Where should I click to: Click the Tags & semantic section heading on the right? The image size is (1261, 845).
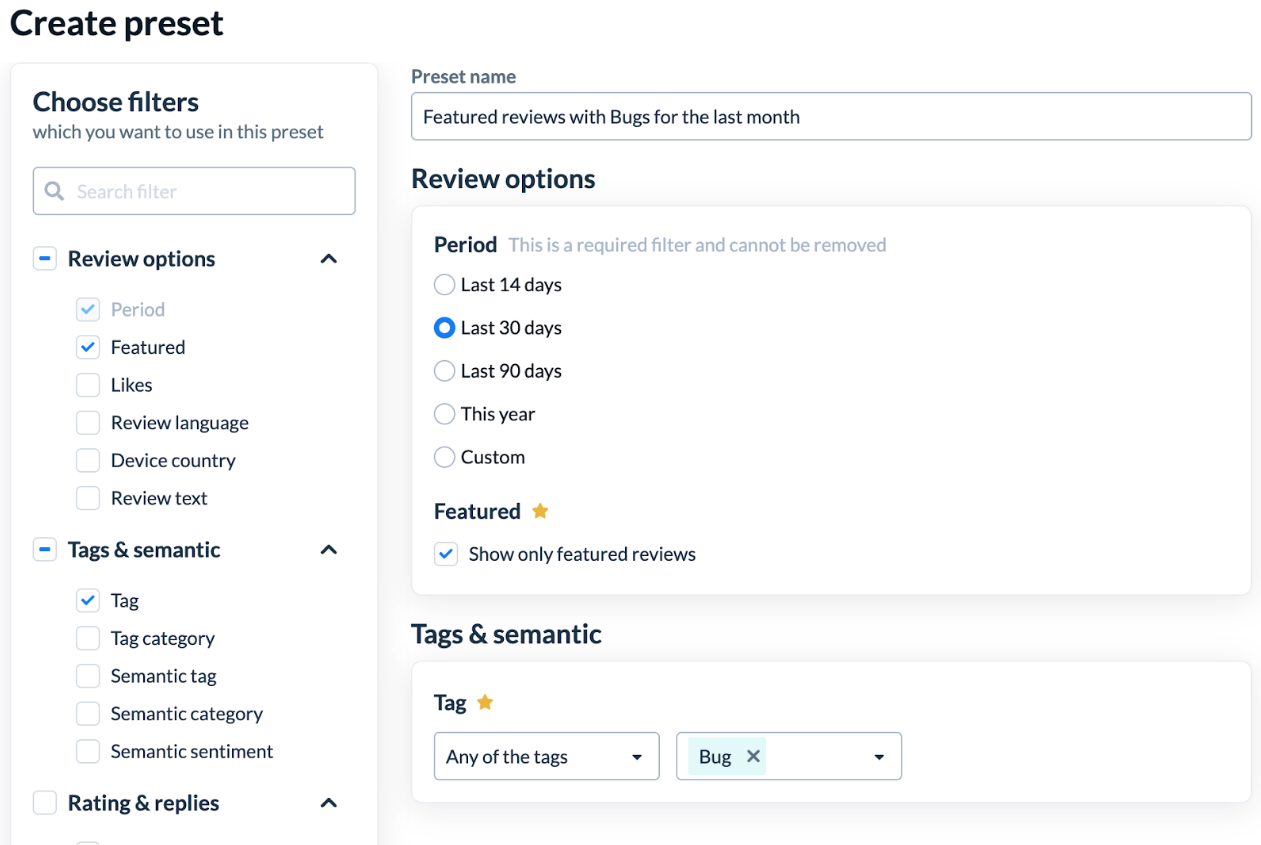[x=506, y=634]
